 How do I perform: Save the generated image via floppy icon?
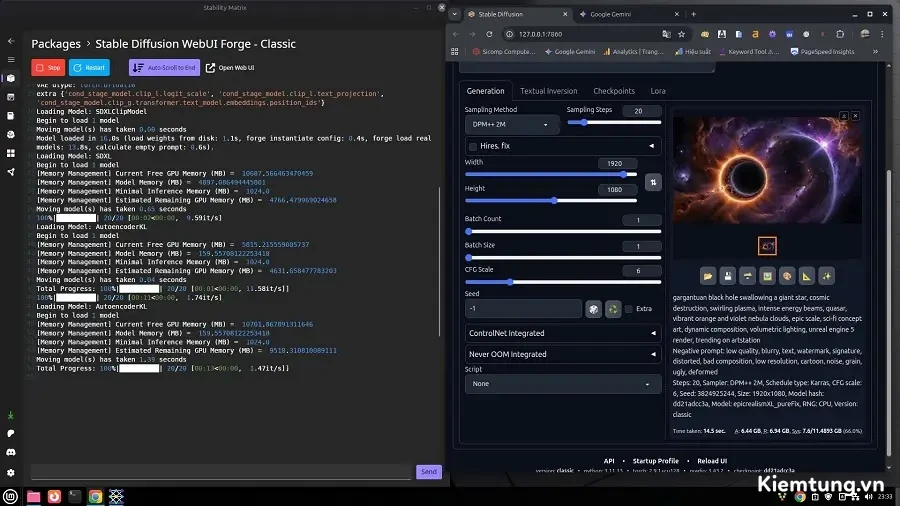pyautogui.click(x=728, y=277)
